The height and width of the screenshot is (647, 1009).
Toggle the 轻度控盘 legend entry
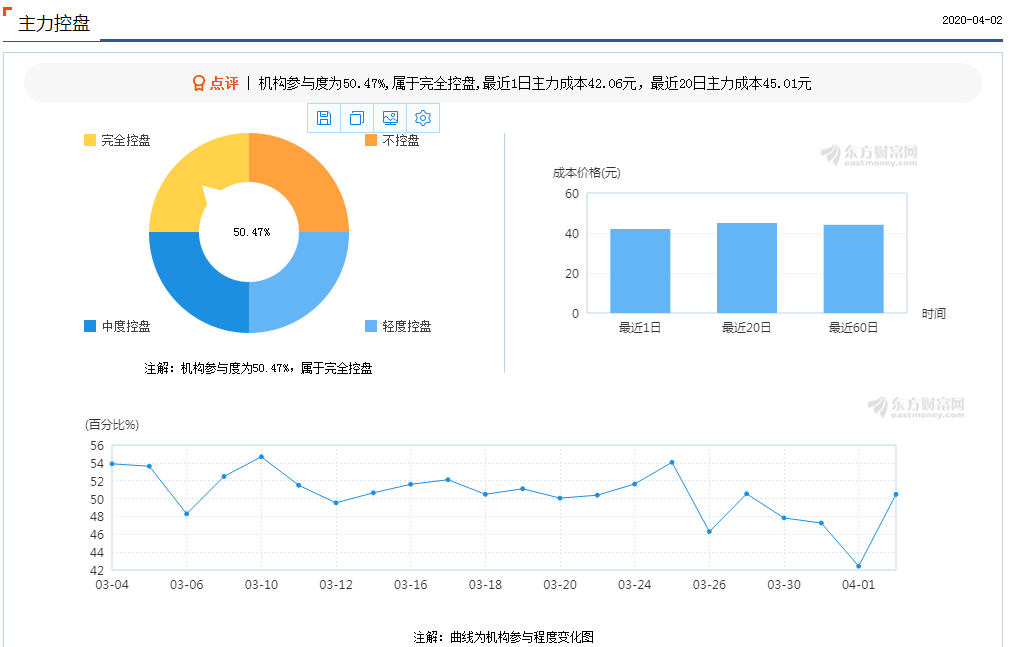(x=398, y=326)
